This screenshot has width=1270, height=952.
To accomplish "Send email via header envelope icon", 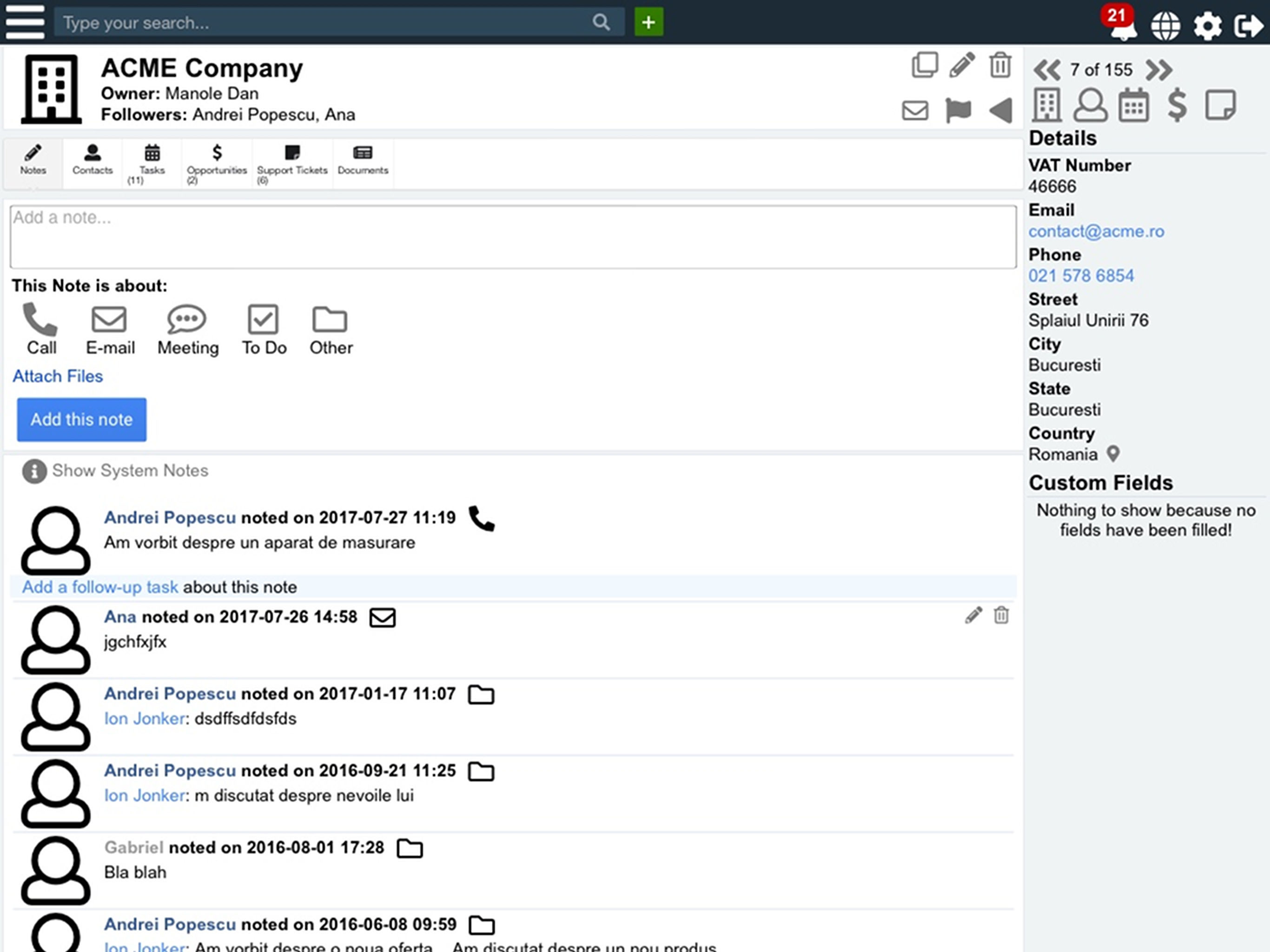I will [915, 110].
